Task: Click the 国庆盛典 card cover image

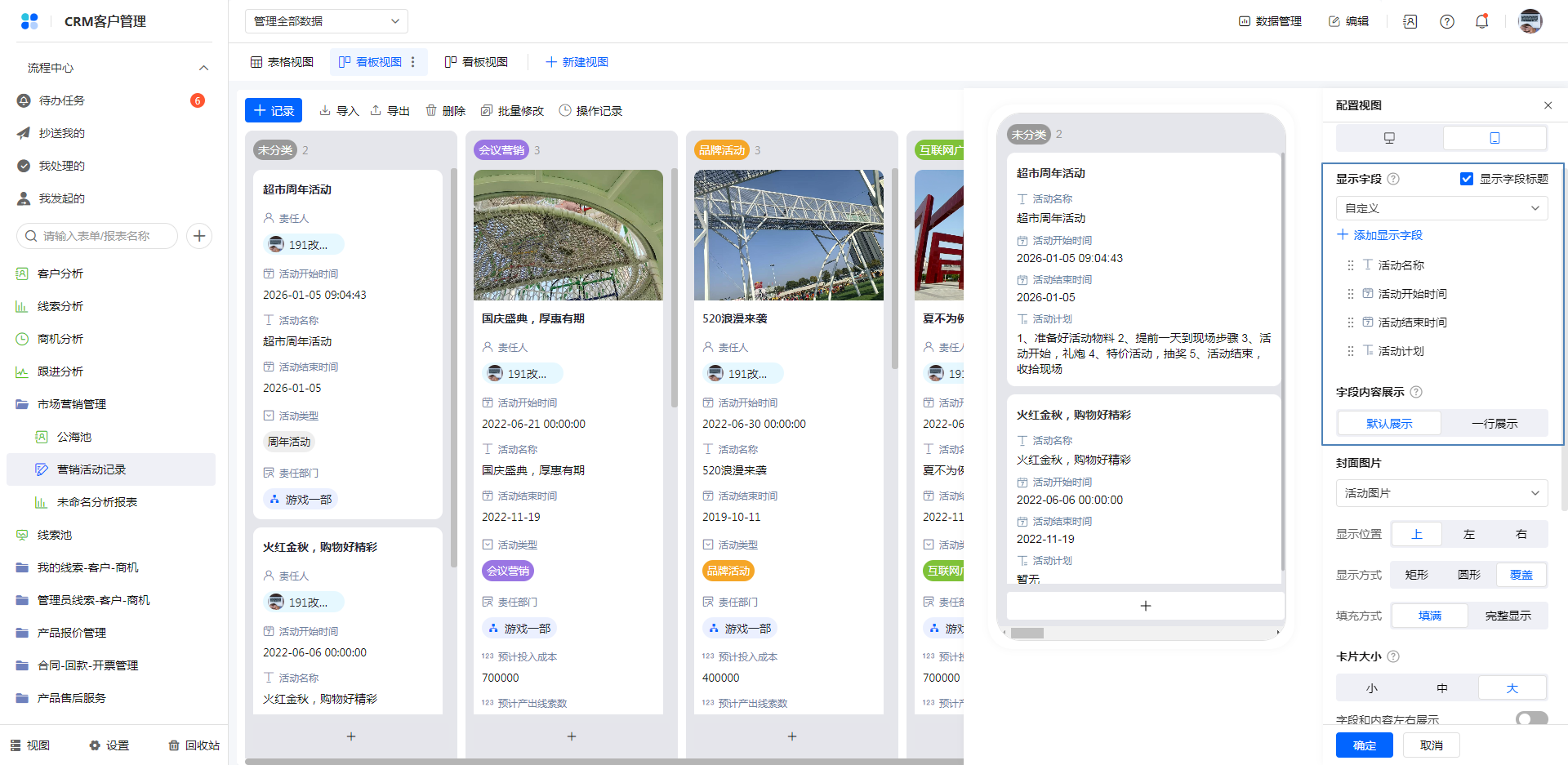Action: [568, 235]
